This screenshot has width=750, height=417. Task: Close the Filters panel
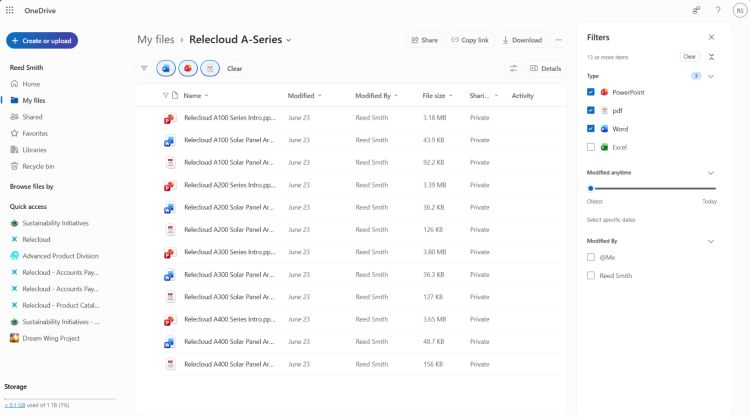[x=711, y=37]
